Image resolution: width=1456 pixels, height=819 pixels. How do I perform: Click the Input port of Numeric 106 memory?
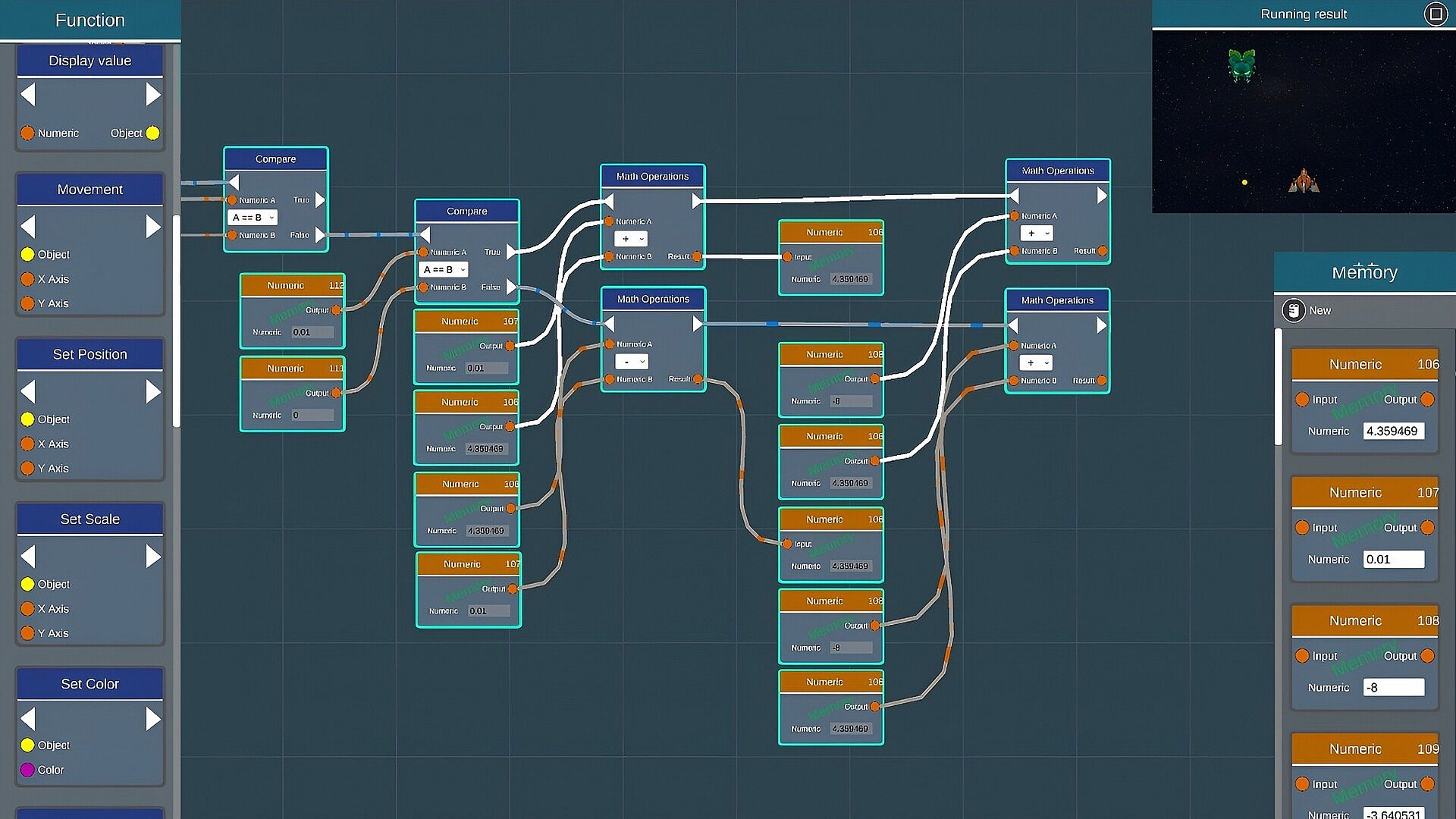[x=1302, y=400]
